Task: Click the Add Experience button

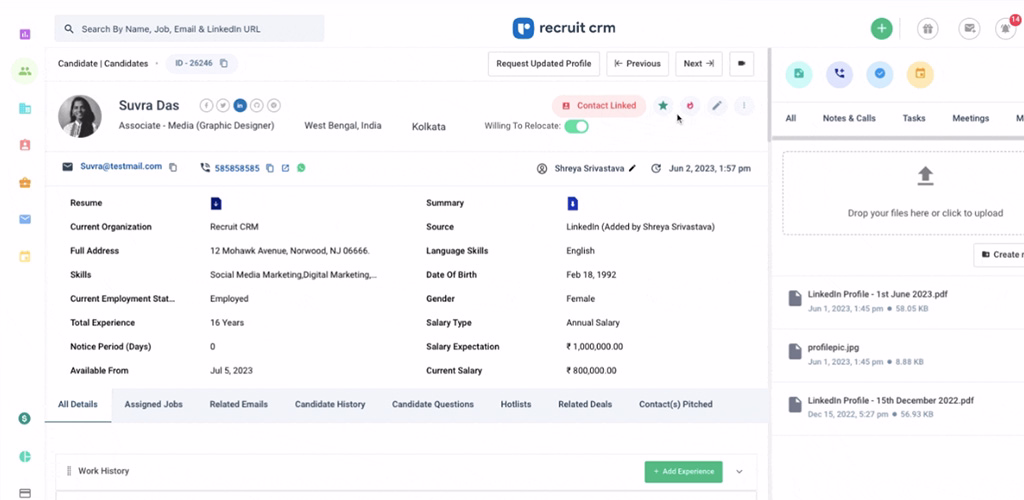Action: click(683, 471)
